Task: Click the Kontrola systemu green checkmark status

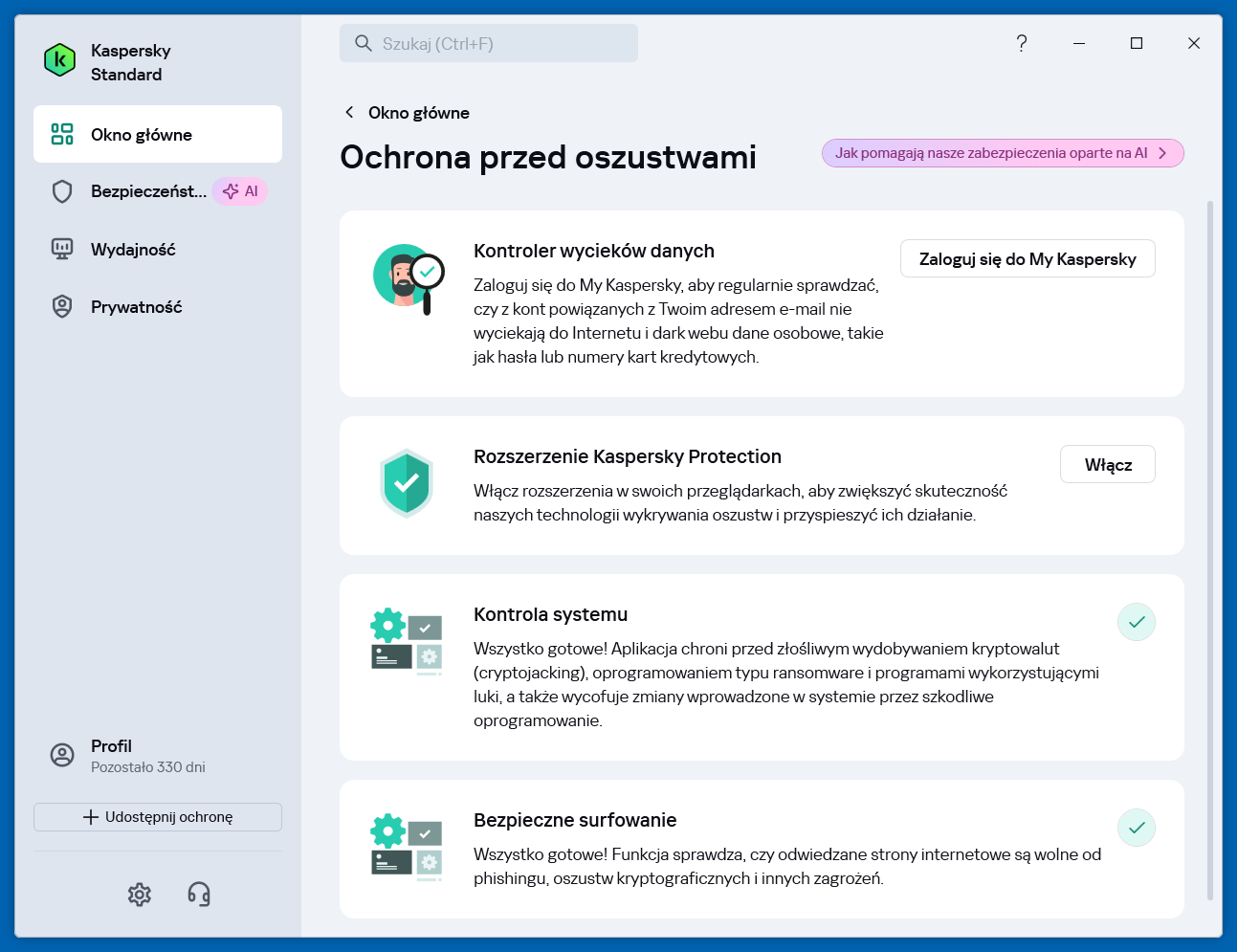Action: click(1137, 622)
